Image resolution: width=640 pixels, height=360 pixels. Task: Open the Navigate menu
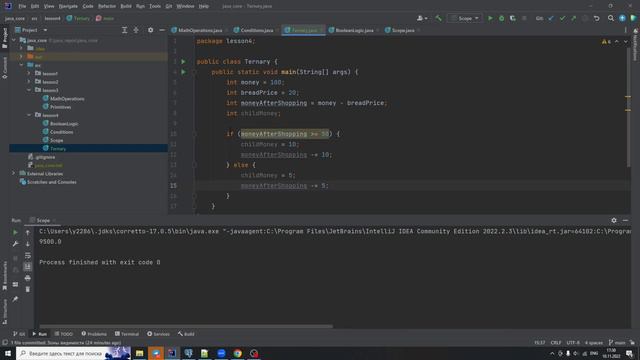68,6
